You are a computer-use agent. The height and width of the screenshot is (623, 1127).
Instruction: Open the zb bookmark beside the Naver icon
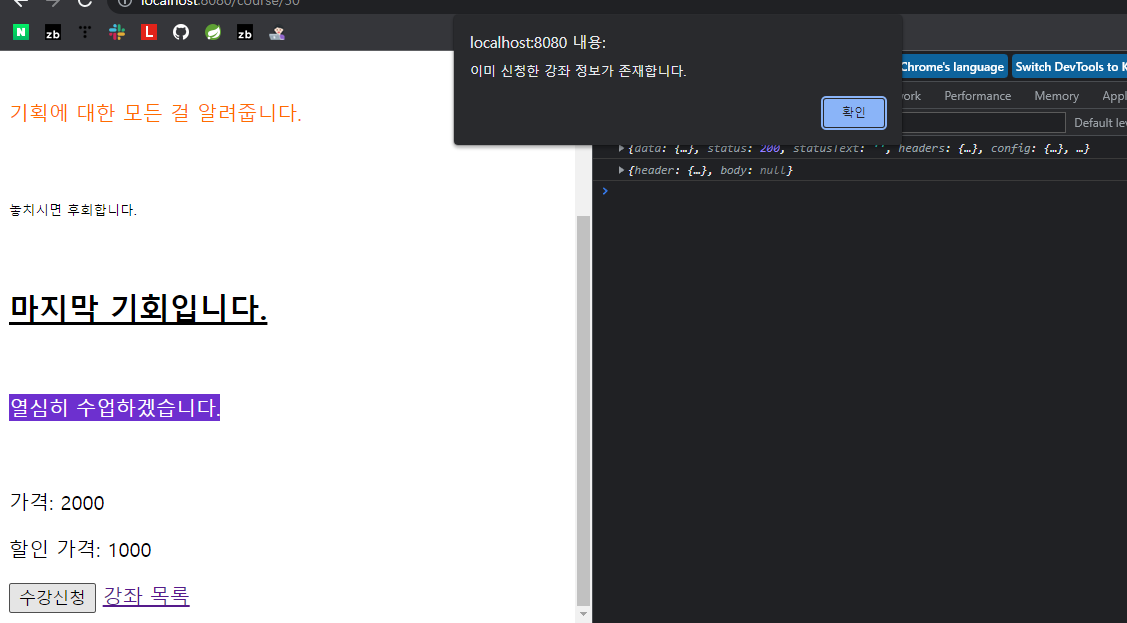[x=53, y=32]
